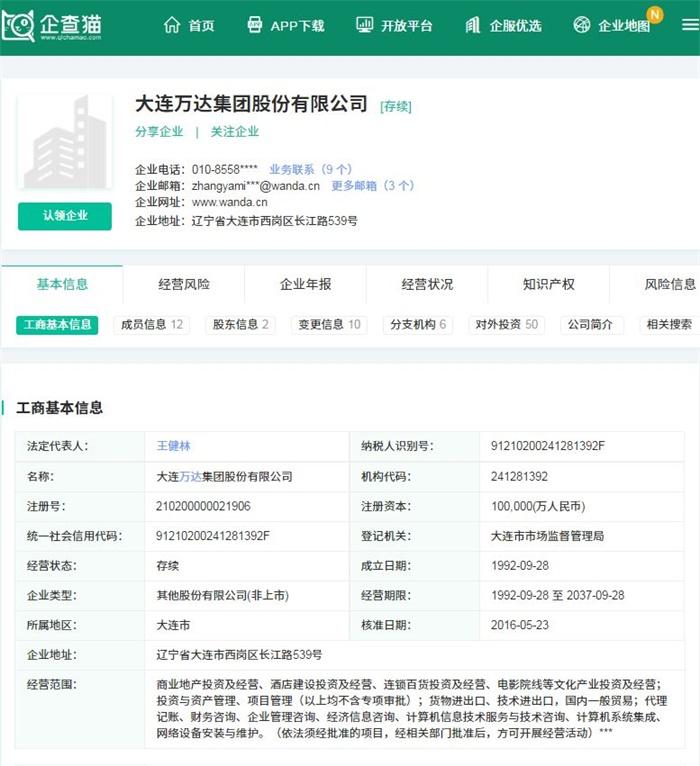Click business term 1992-09-28 至 2037-09-28
Screen dimensions: 700x766
point(557,596)
